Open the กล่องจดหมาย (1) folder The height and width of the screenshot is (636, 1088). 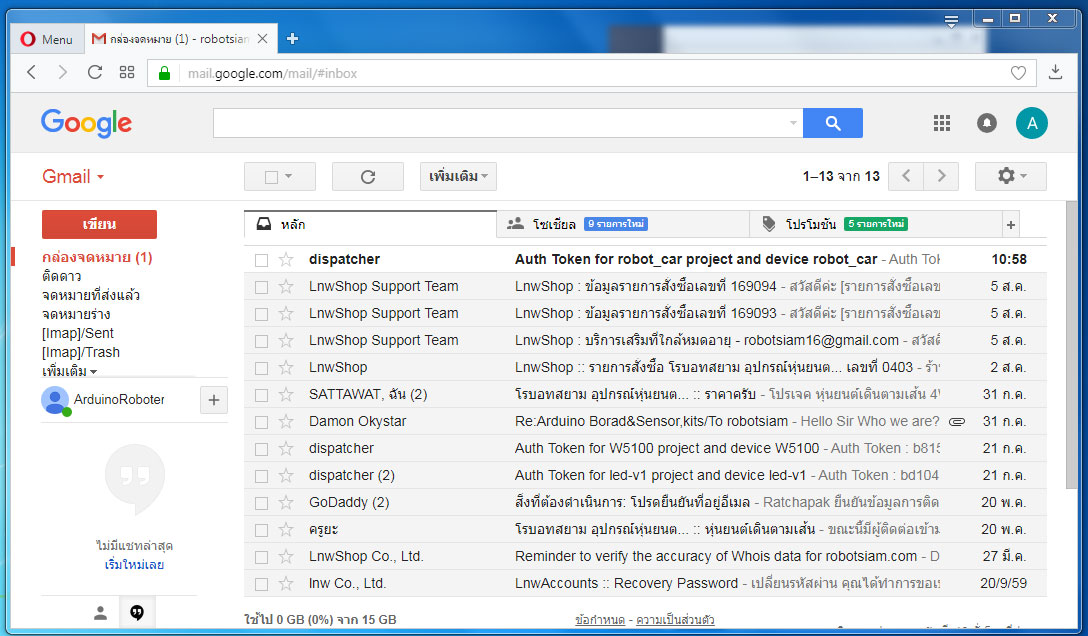tap(97, 257)
